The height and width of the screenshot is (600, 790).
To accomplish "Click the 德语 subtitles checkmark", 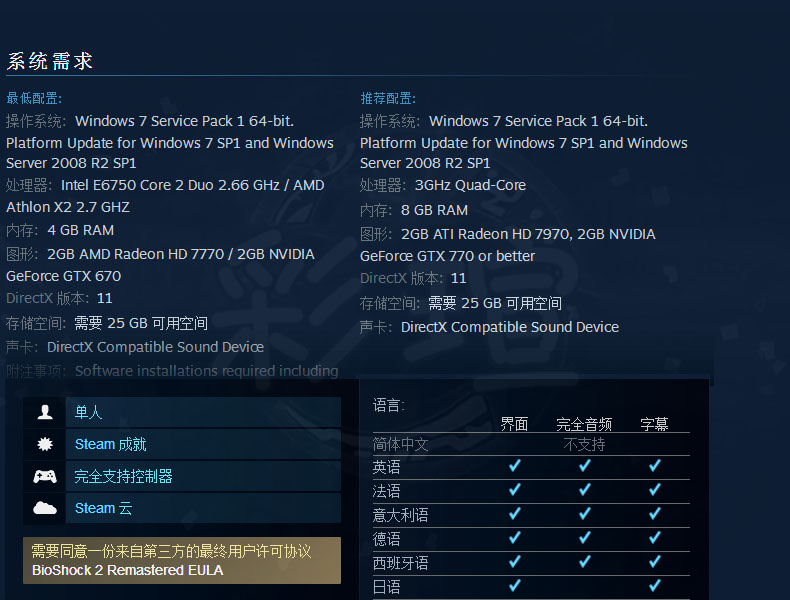I will click(x=654, y=538).
